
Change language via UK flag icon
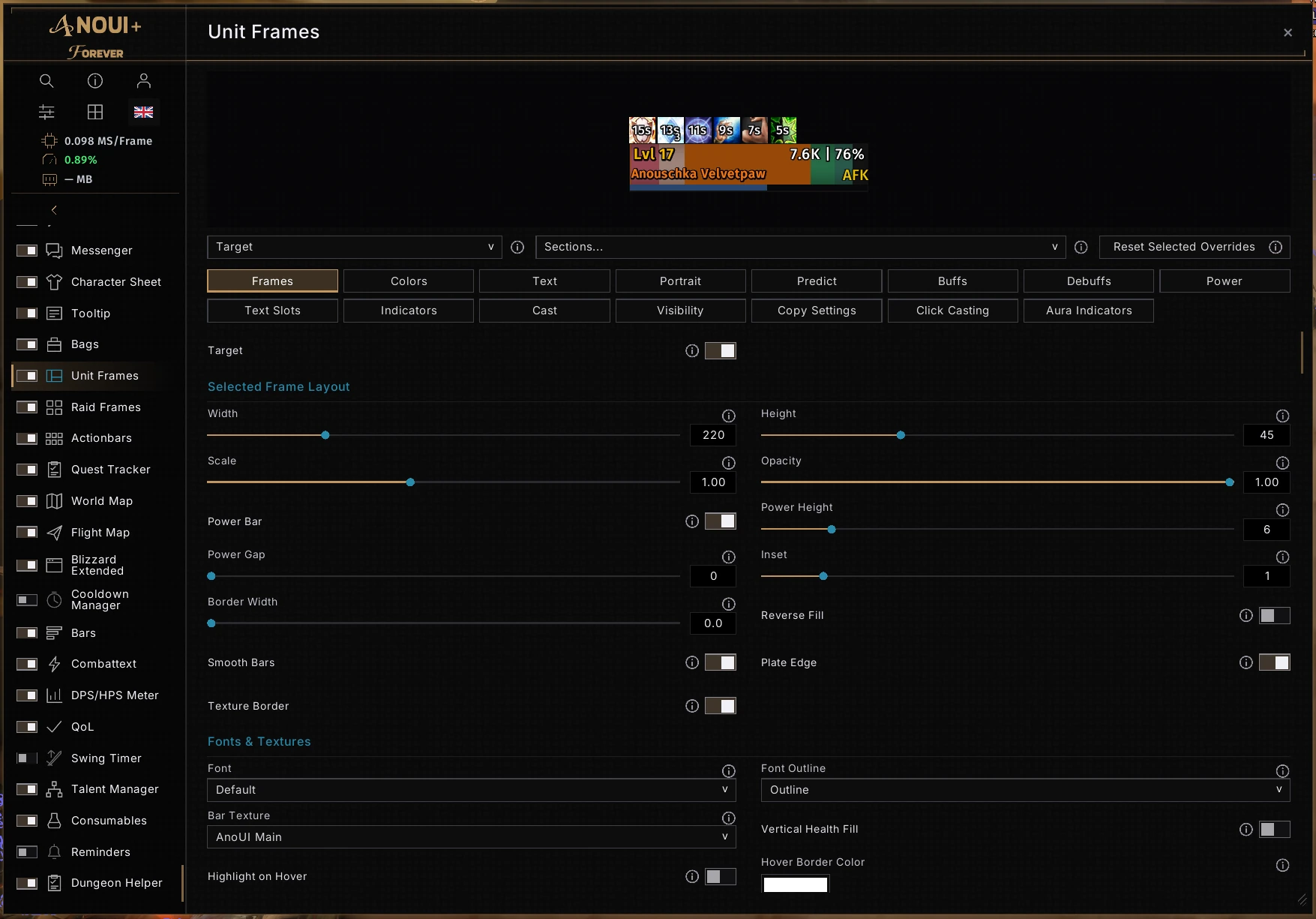[144, 112]
